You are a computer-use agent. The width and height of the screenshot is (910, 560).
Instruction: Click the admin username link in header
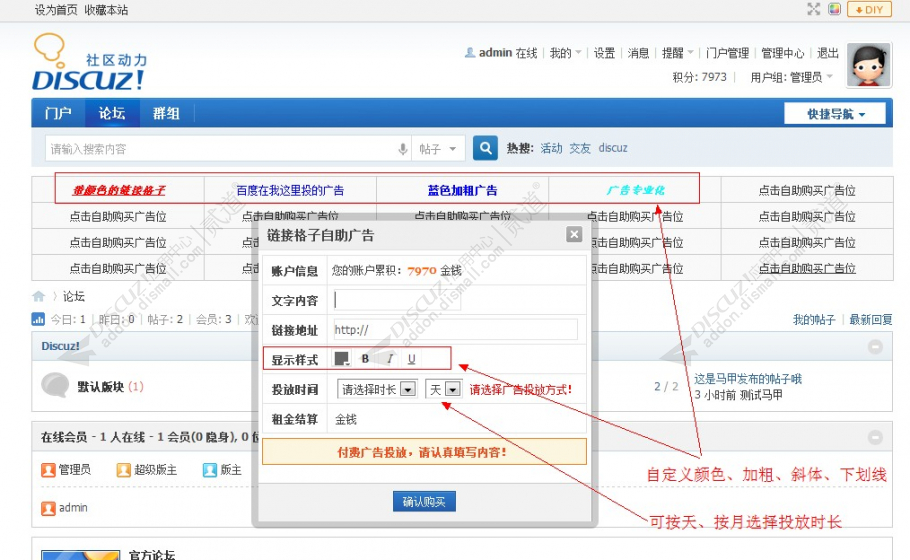tap(495, 53)
